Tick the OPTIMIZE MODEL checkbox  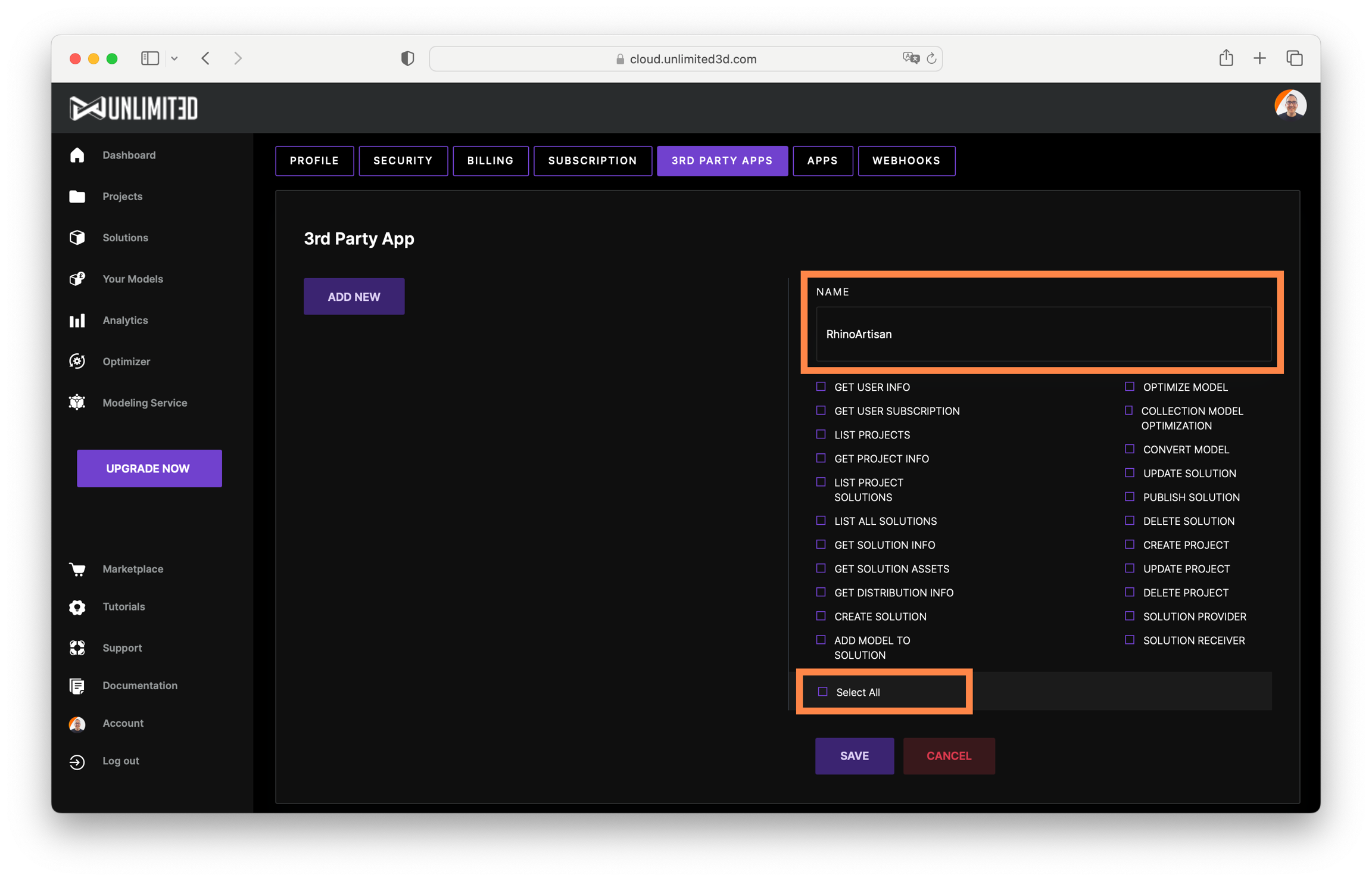click(x=1129, y=387)
